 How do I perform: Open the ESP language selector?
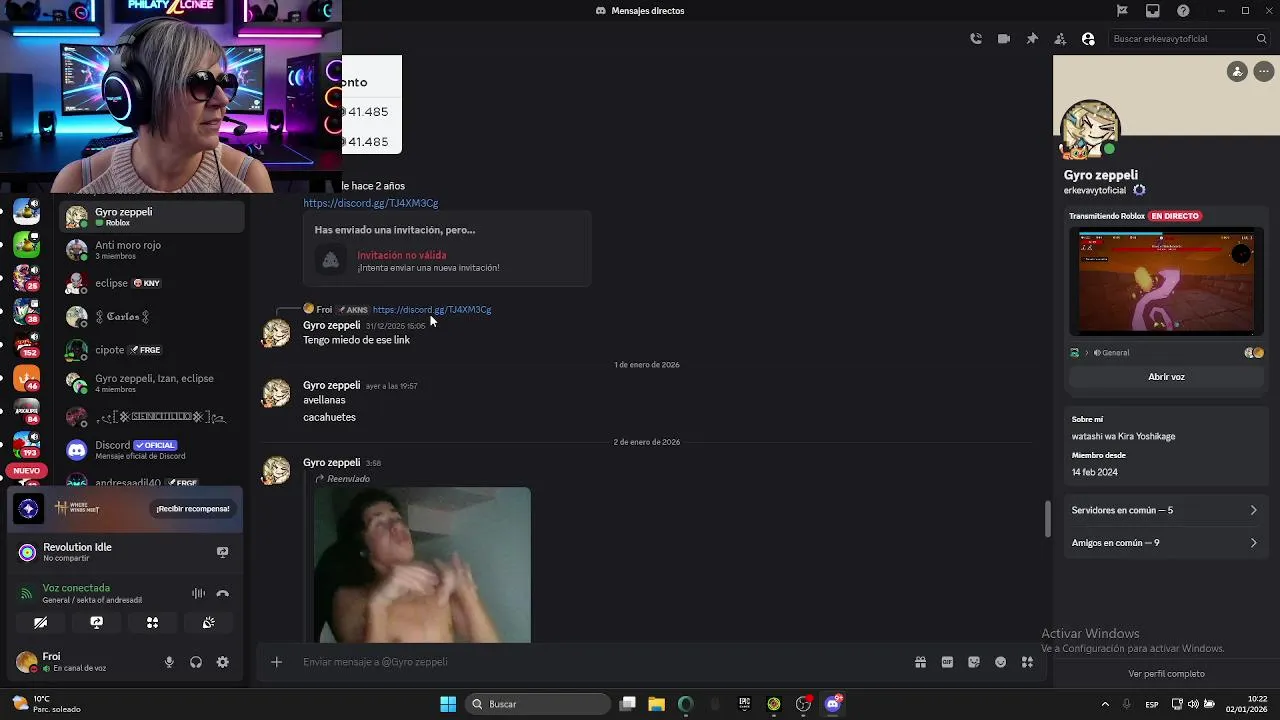coord(1152,704)
